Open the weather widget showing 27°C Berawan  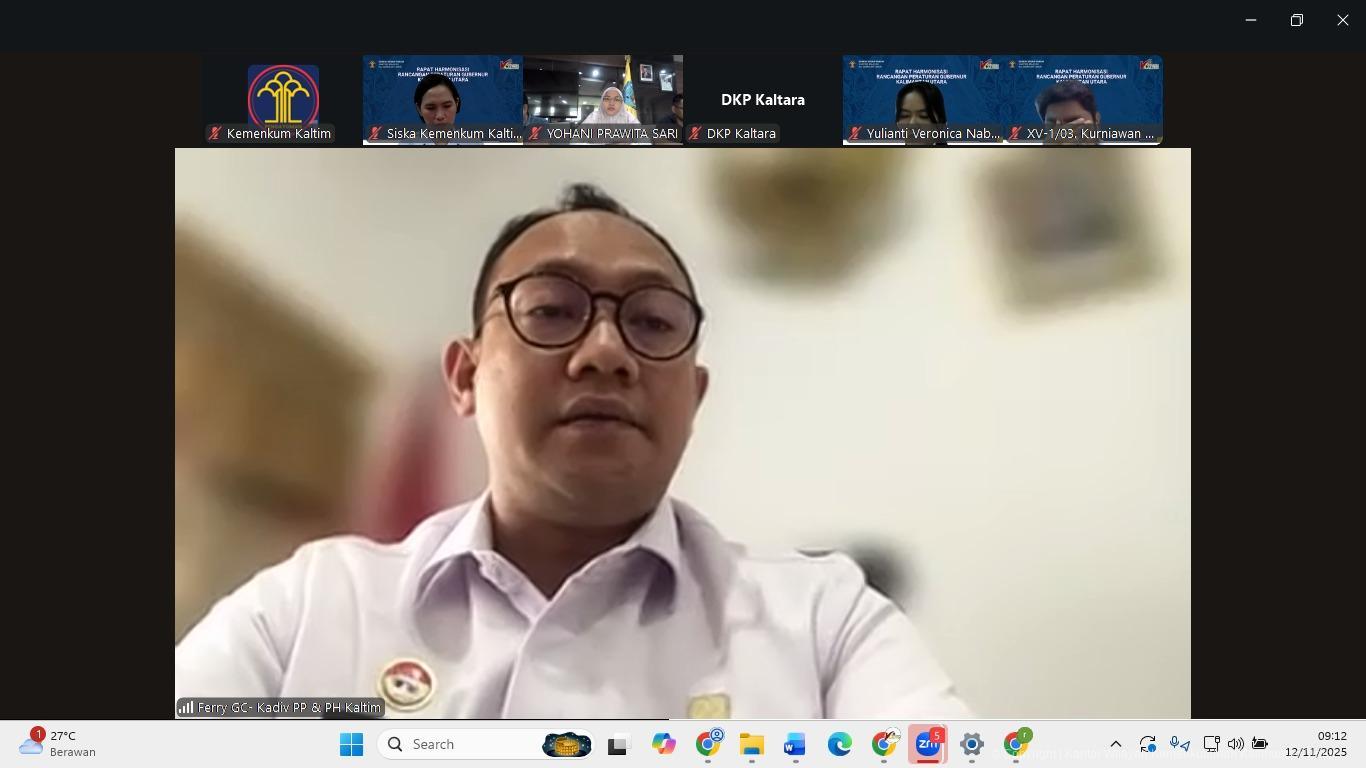pos(60,744)
